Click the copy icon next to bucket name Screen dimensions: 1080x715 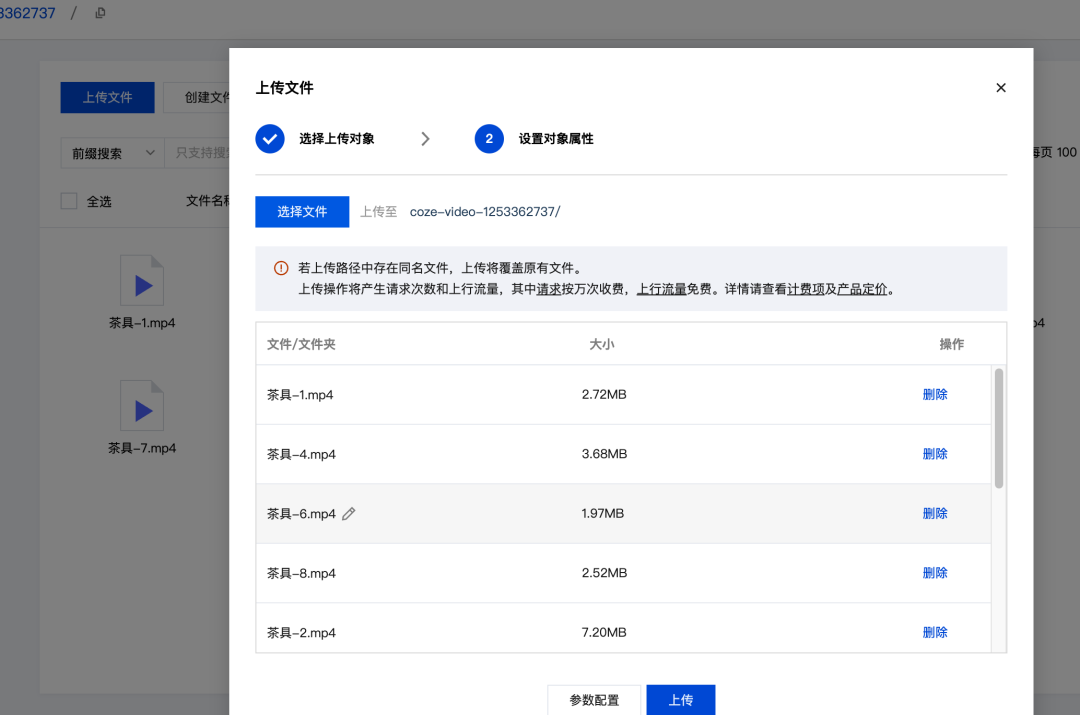100,13
